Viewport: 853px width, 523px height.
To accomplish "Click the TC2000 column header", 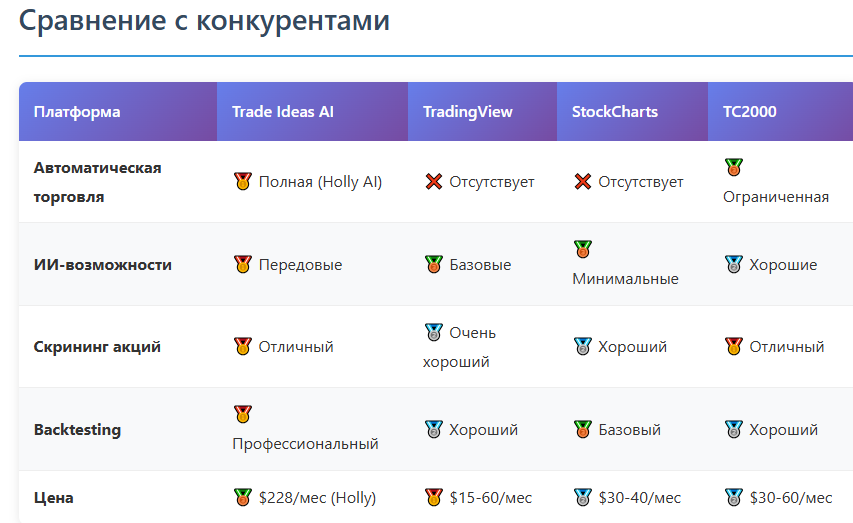I will coord(749,112).
